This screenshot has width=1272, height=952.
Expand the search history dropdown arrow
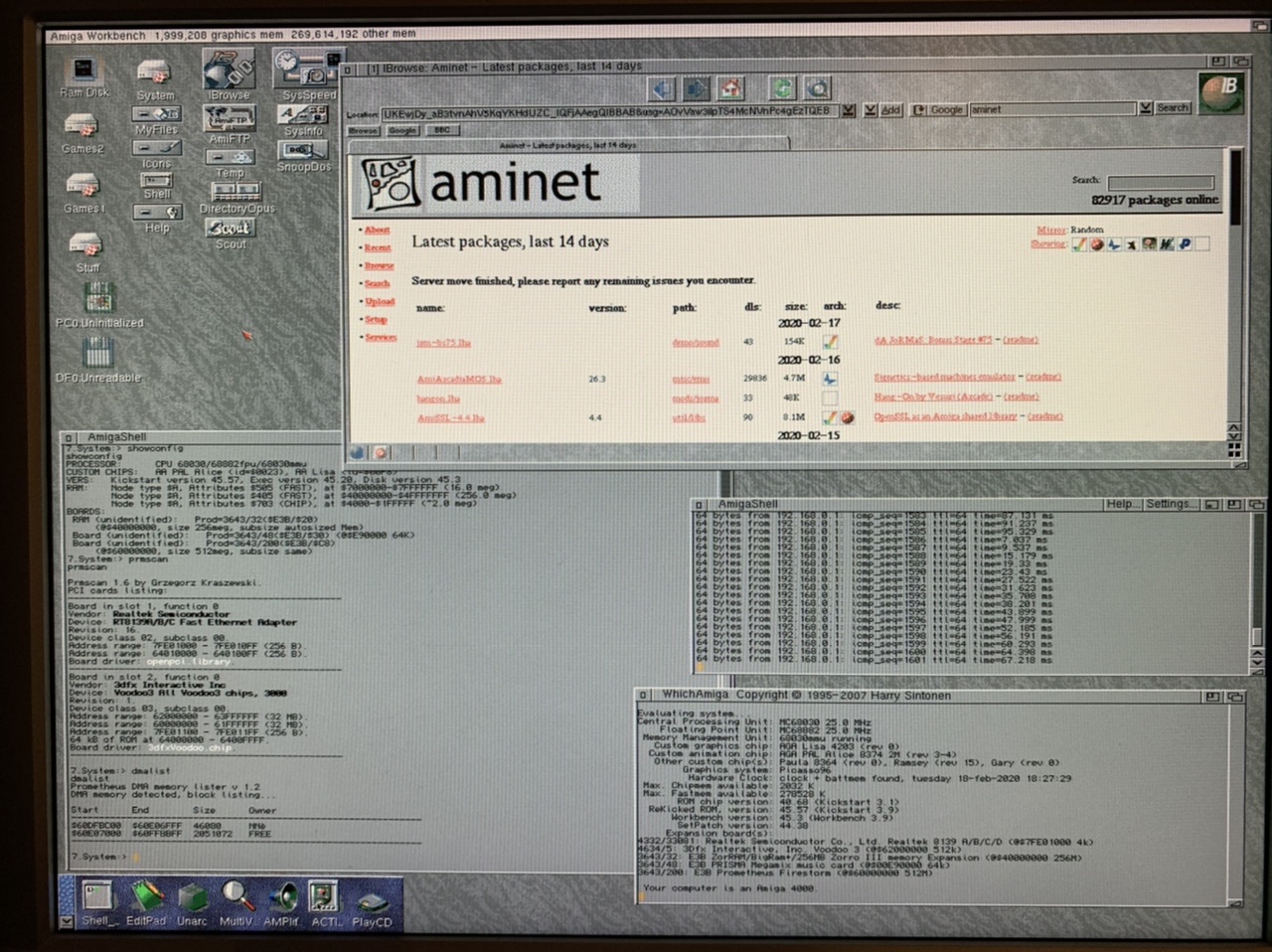pyautogui.click(x=1145, y=108)
